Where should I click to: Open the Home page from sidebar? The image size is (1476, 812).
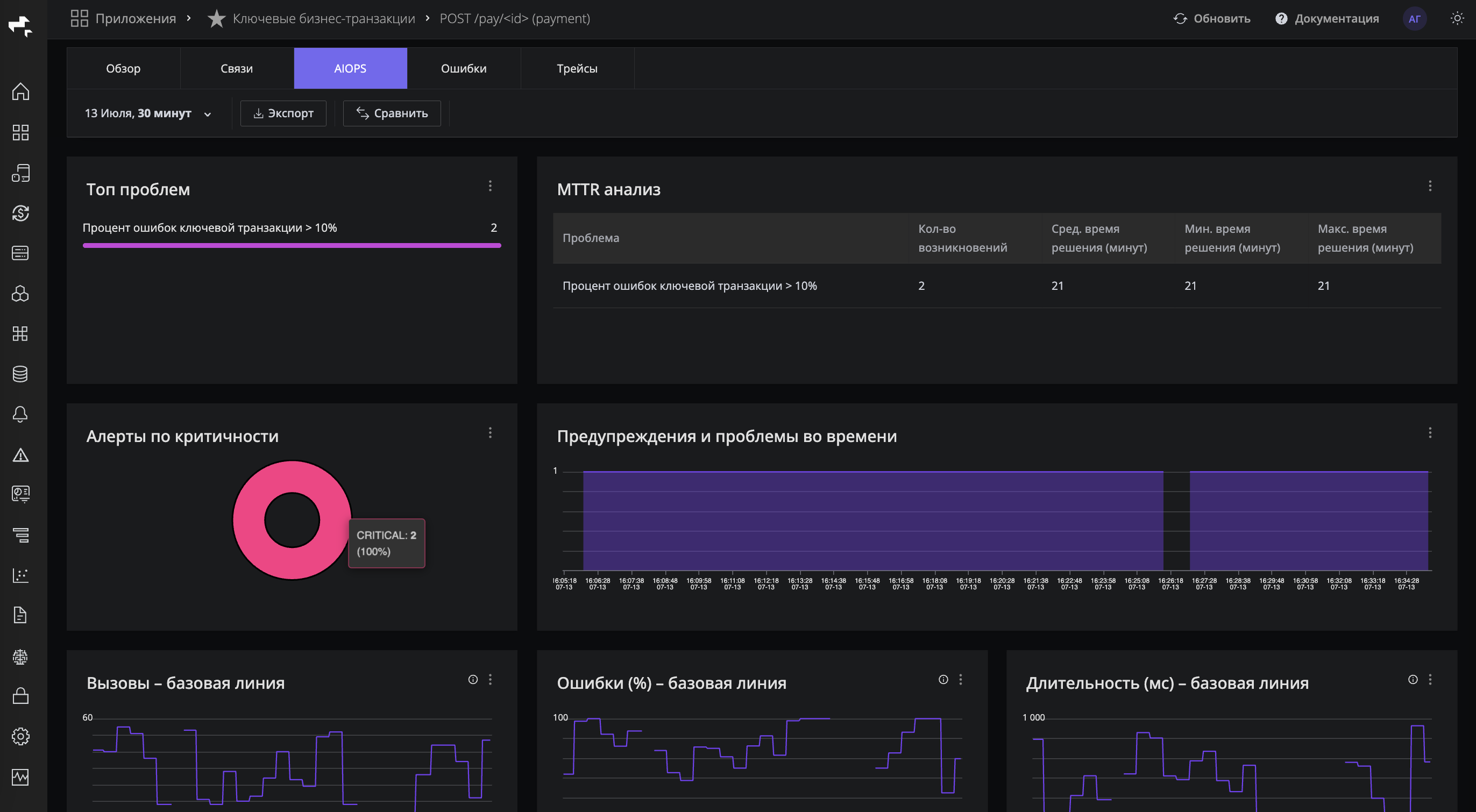coord(20,91)
